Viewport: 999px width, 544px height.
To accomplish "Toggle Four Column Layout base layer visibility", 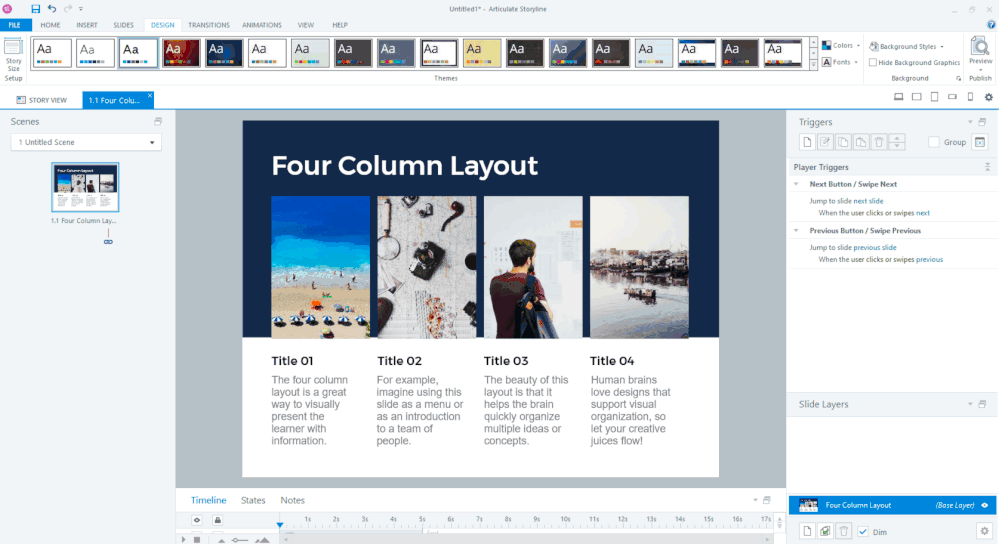I will (x=985, y=505).
